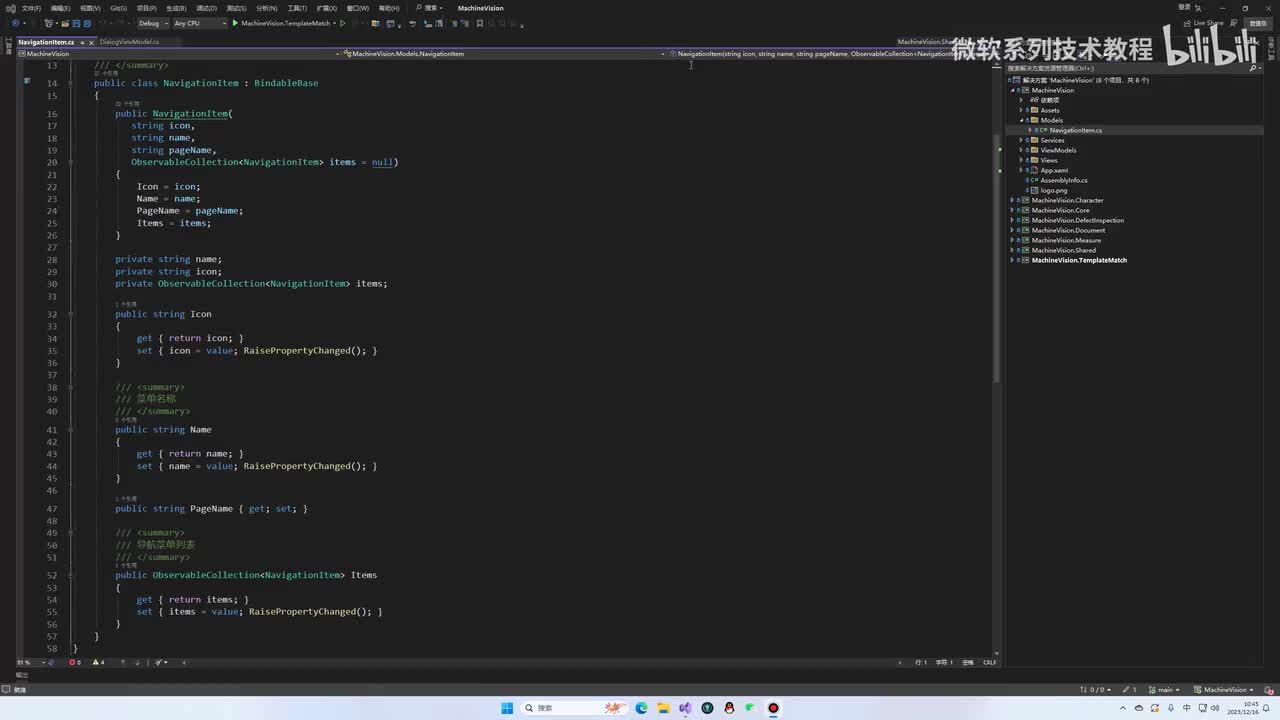Open the 文件(F) menu
The height and width of the screenshot is (720, 1280).
coord(31,8)
